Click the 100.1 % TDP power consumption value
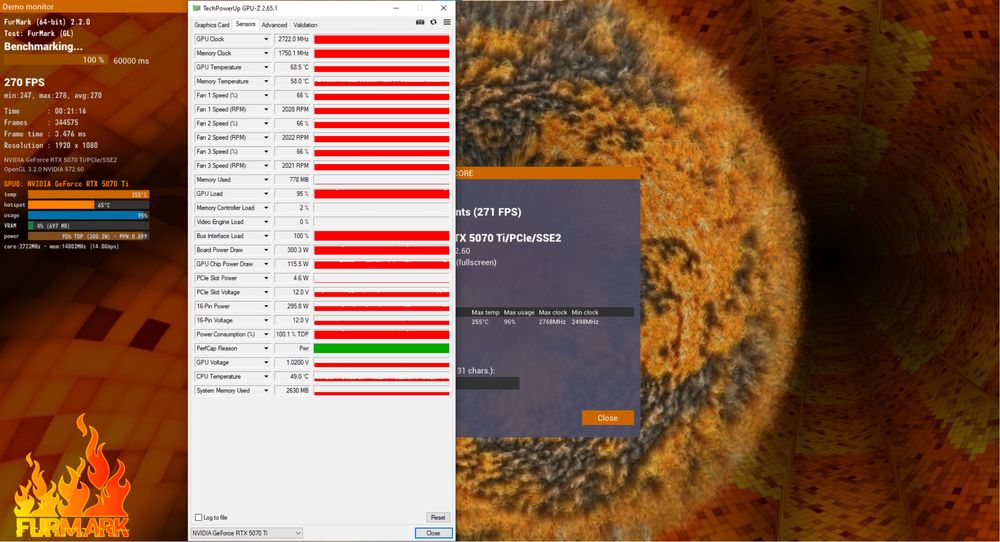The image size is (1000, 542). [292, 334]
